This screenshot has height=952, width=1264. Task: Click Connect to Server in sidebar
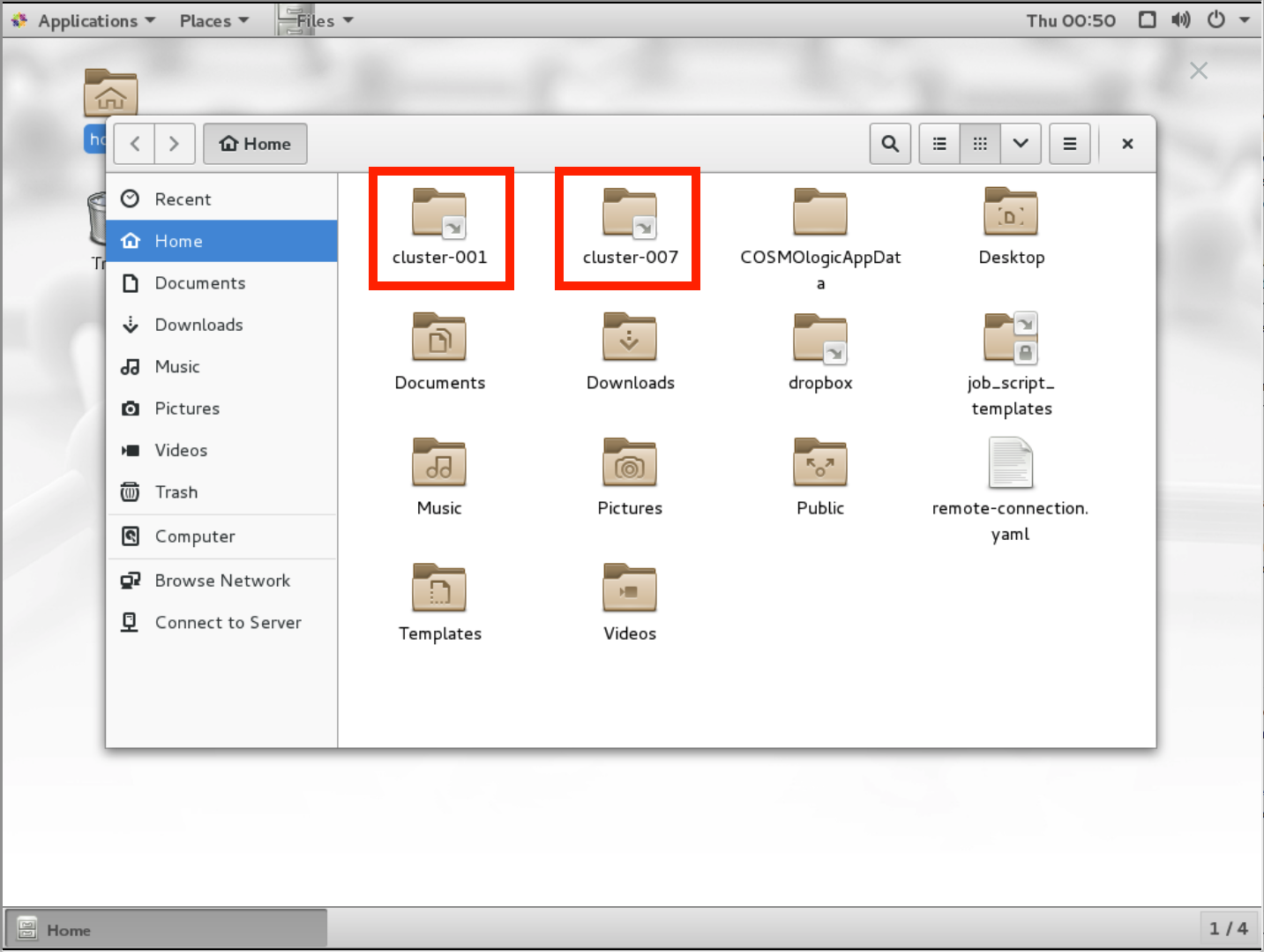(228, 623)
